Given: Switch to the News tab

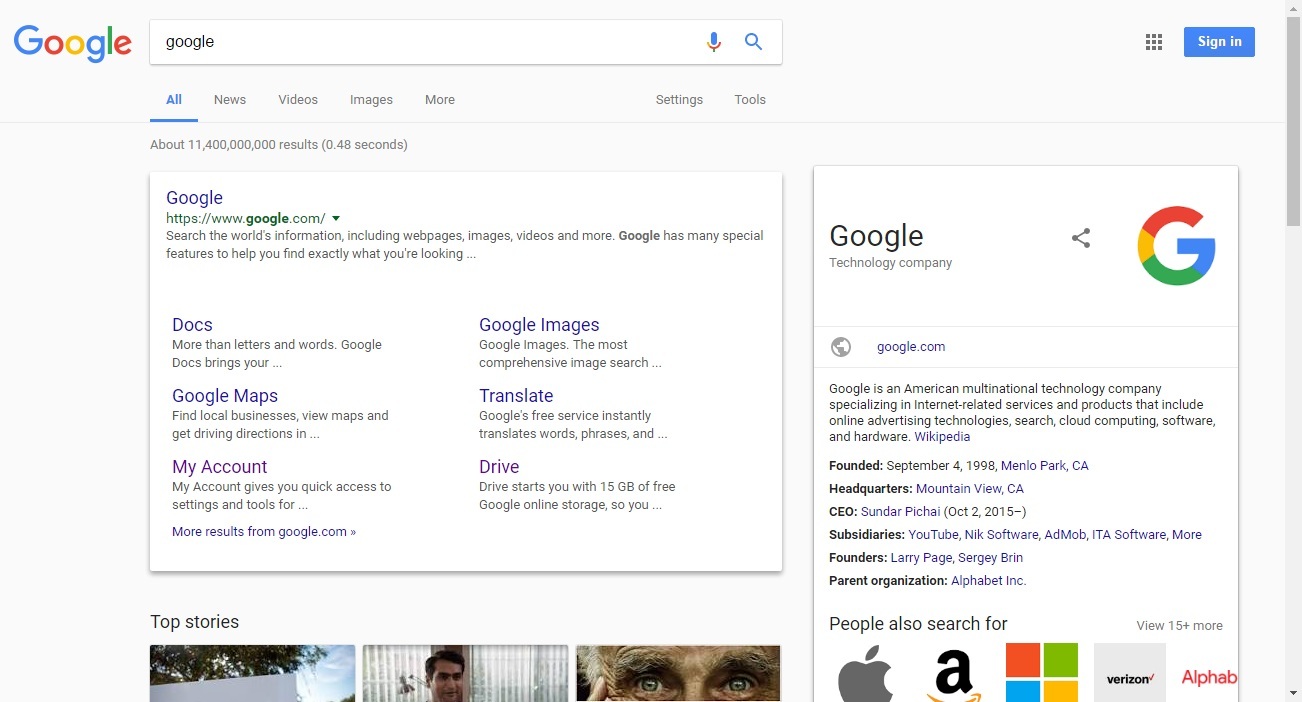Looking at the screenshot, I should (x=230, y=100).
